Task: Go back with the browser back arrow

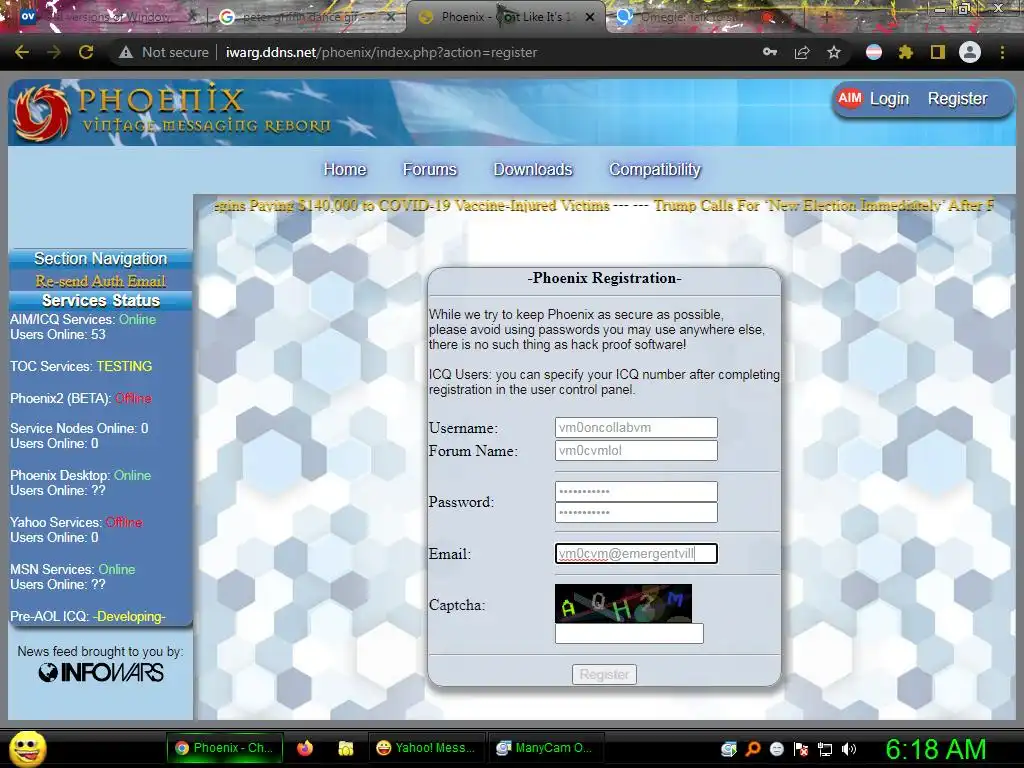Action: pyautogui.click(x=22, y=52)
